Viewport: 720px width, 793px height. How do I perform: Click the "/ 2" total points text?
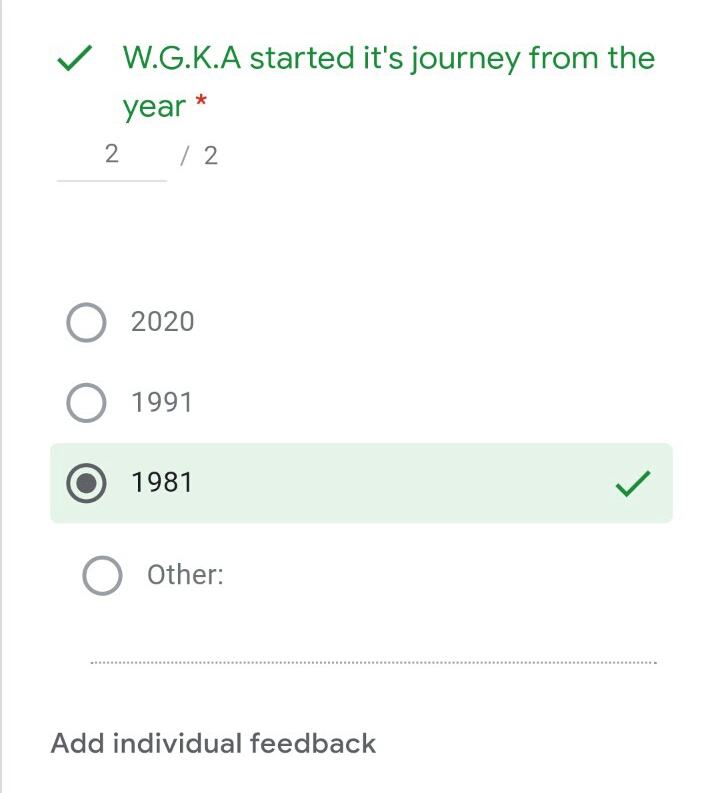(200, 156)
